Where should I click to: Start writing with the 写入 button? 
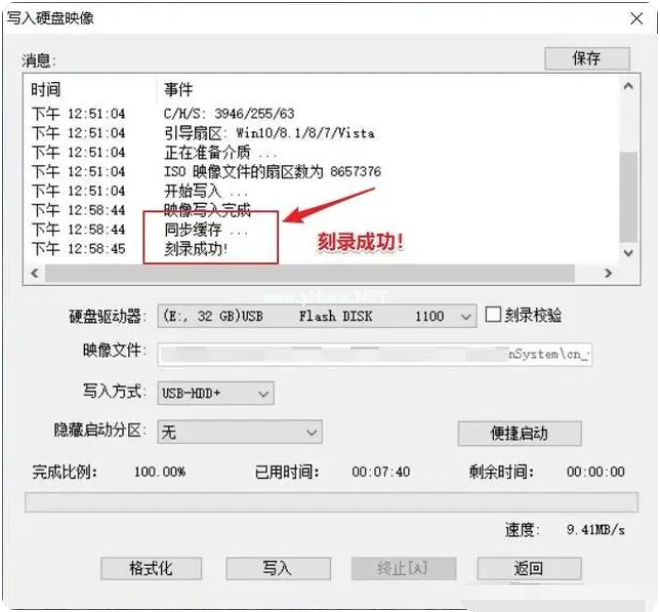click(x=277, y=568)
